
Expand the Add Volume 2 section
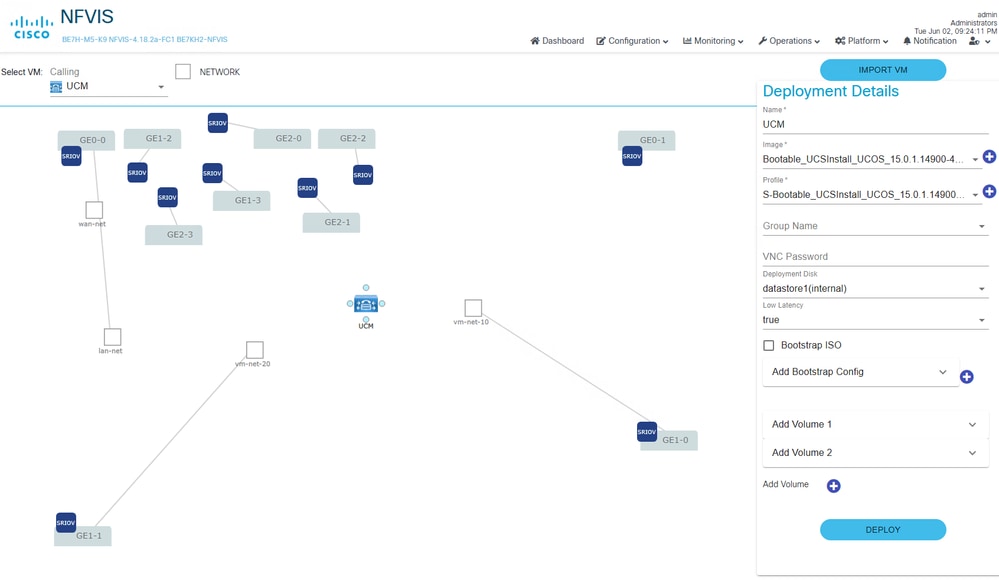(875, 453)
